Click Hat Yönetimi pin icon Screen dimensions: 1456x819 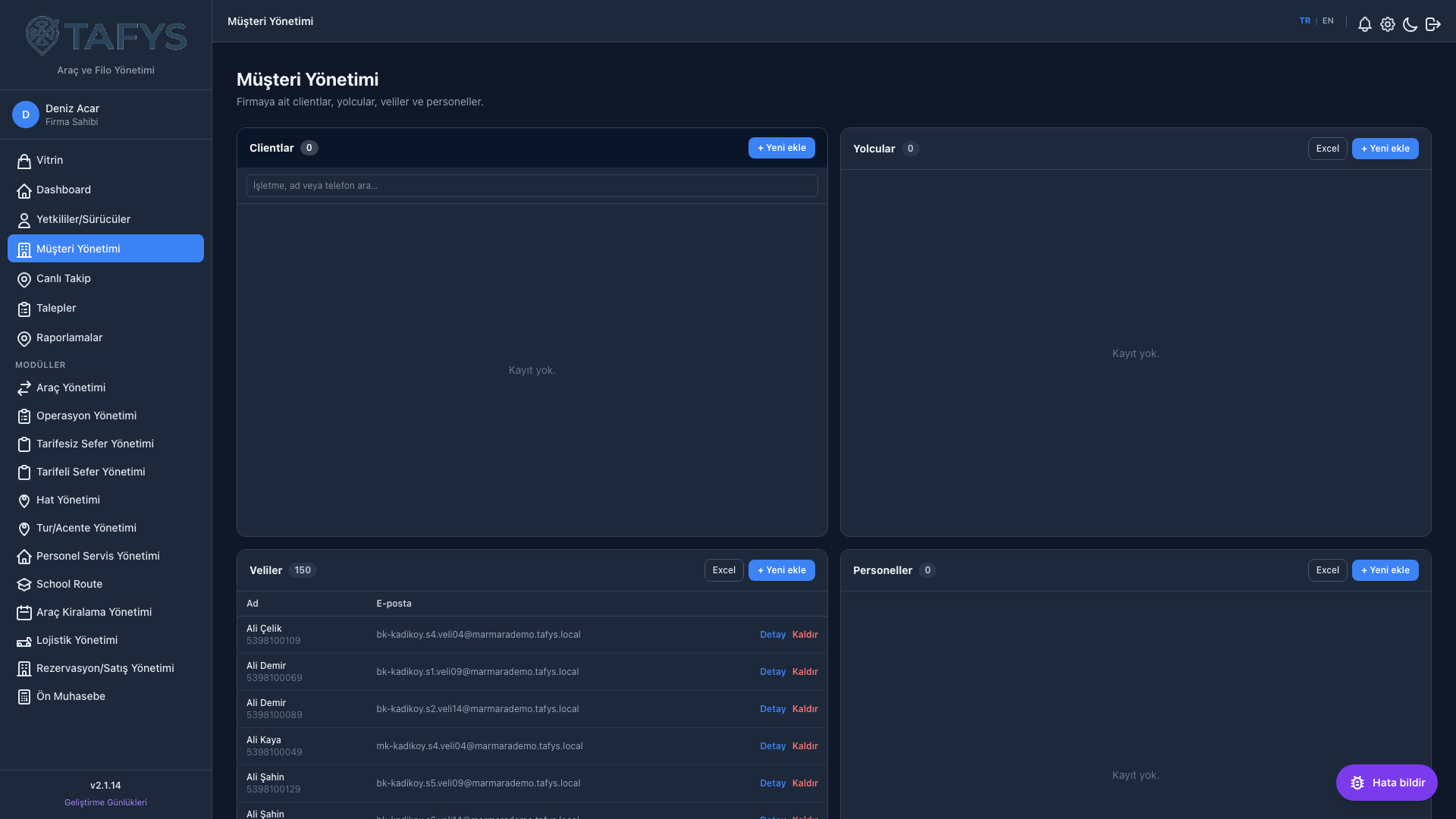pyautogui.click(x=24, y=500)
